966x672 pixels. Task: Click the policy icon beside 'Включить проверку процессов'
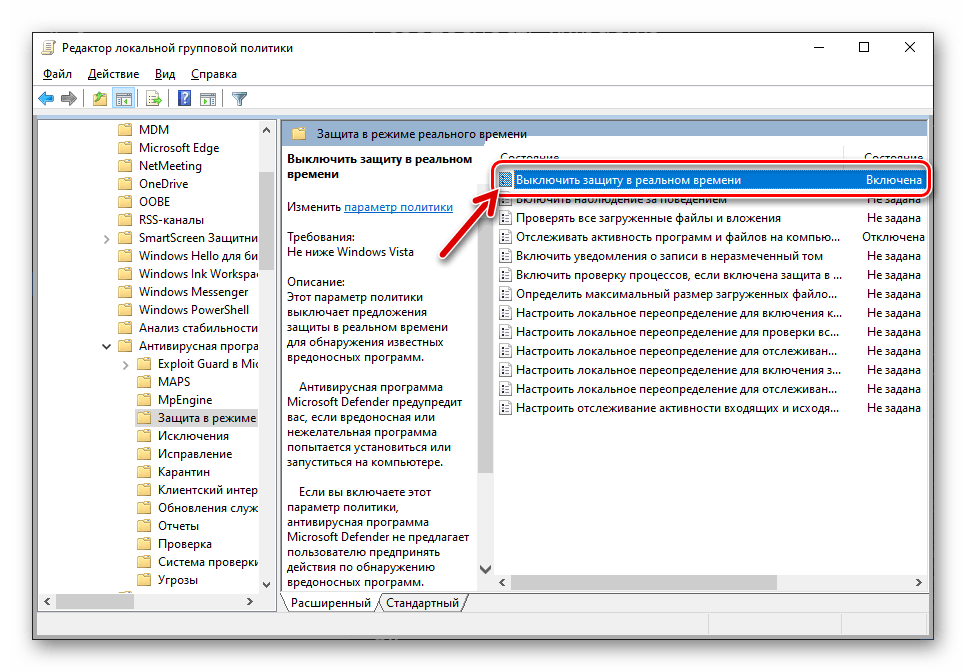click(x=505, y=275)
